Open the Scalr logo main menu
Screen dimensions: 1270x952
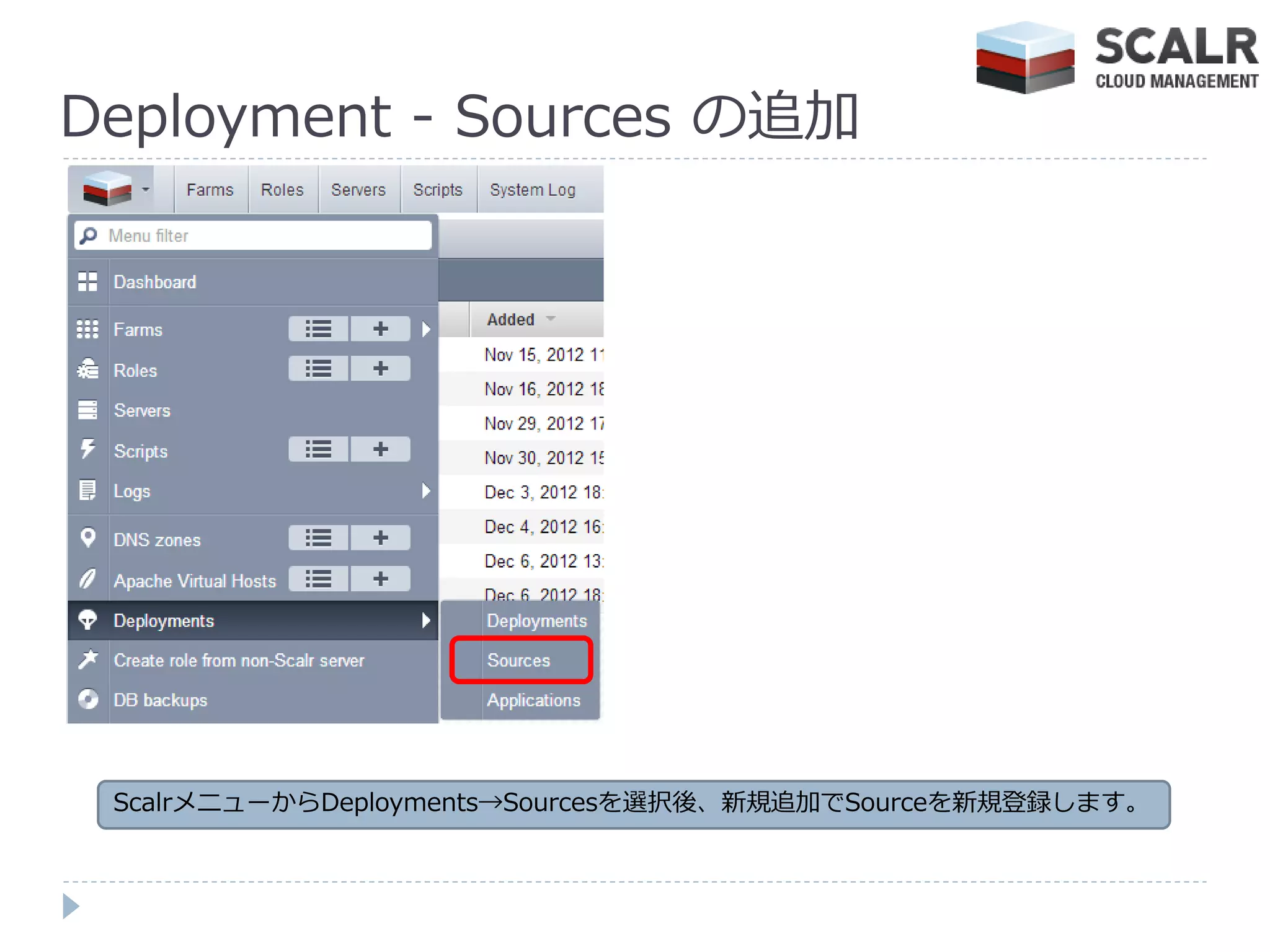point(107,188)
